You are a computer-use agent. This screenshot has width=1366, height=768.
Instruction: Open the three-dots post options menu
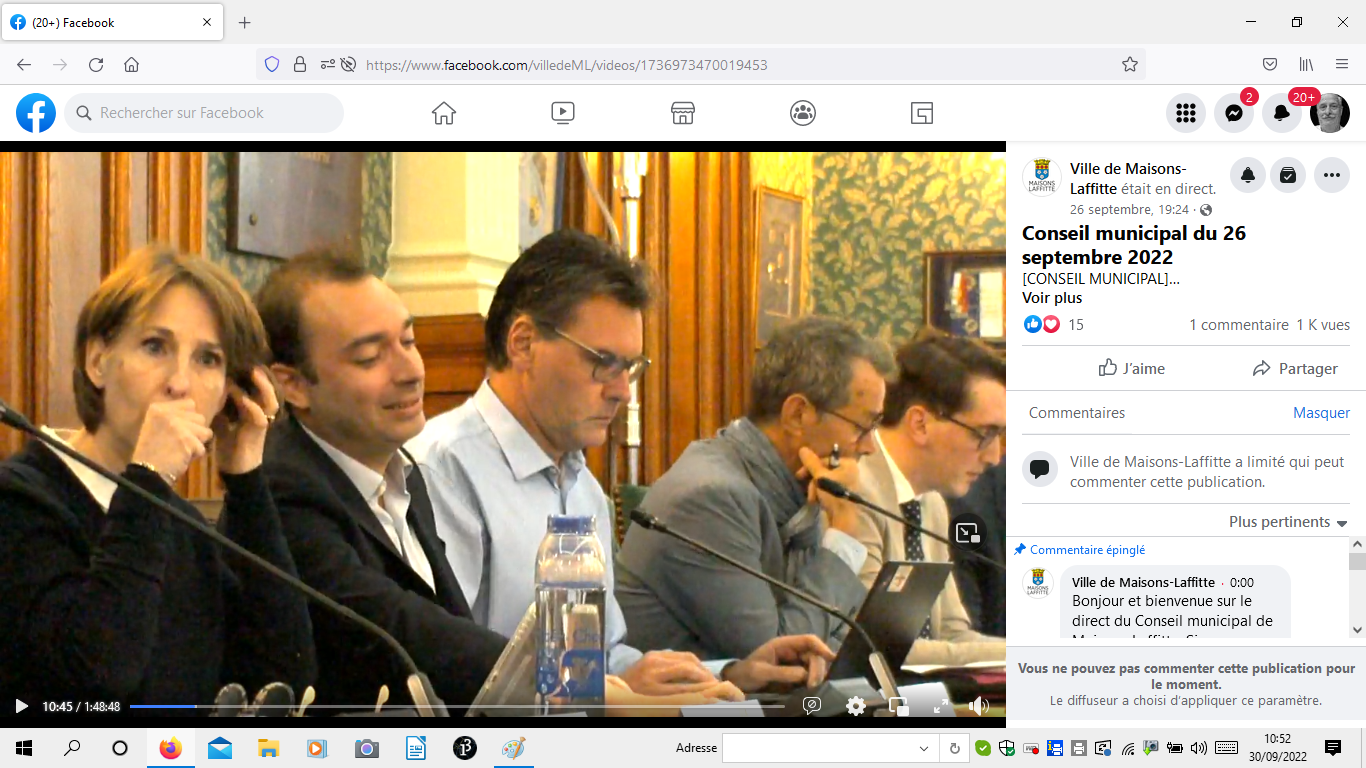click(1331, 175)
